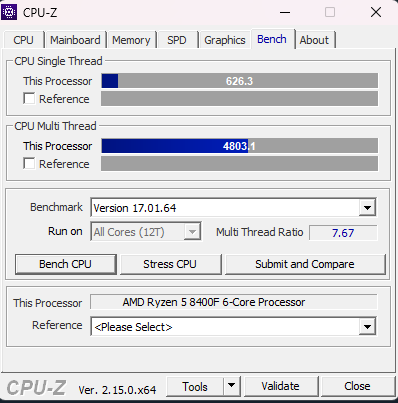Screen dimensions: 398x403
Task: Switch to the CPU tab
Action: [23, 40]
